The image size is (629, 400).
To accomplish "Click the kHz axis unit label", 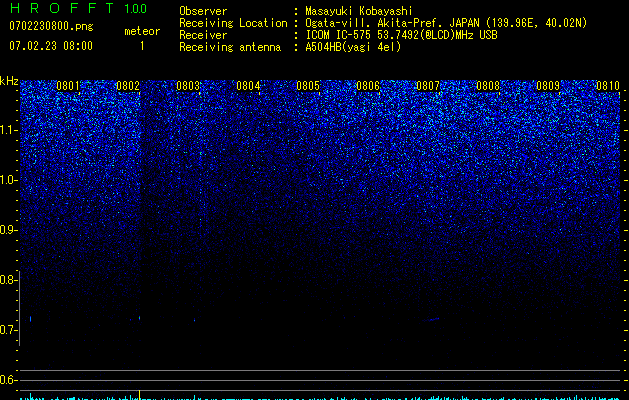I will pos(9,81).
